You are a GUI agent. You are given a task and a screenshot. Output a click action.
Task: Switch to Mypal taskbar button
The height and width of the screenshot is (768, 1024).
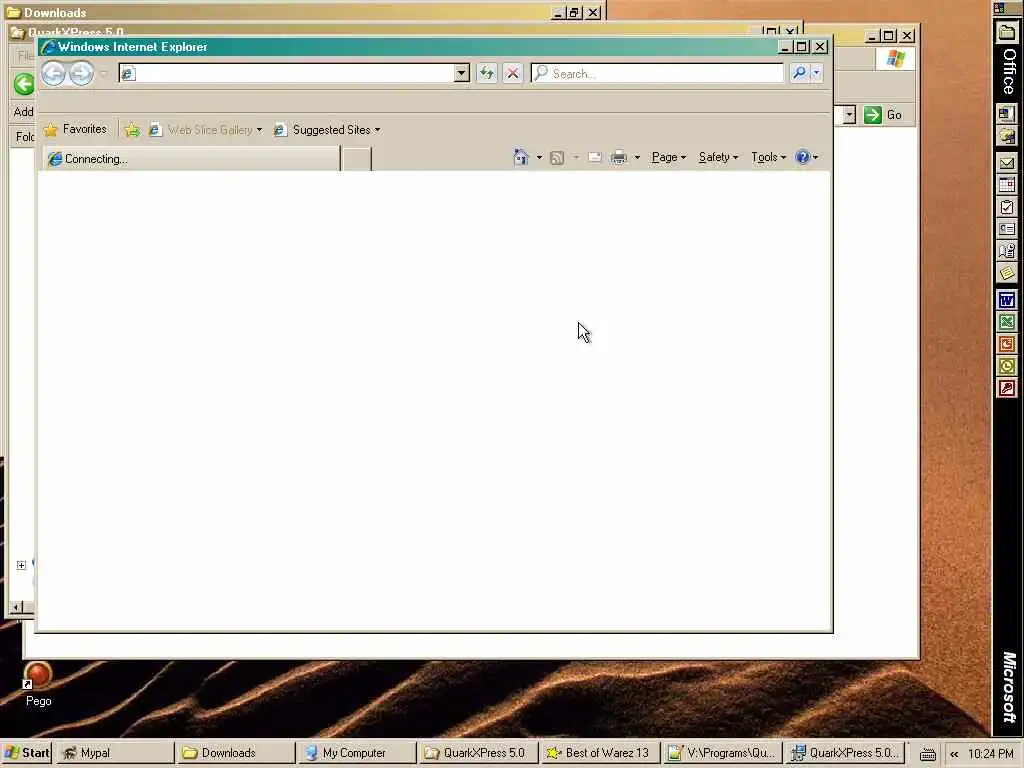pos(114,753)
